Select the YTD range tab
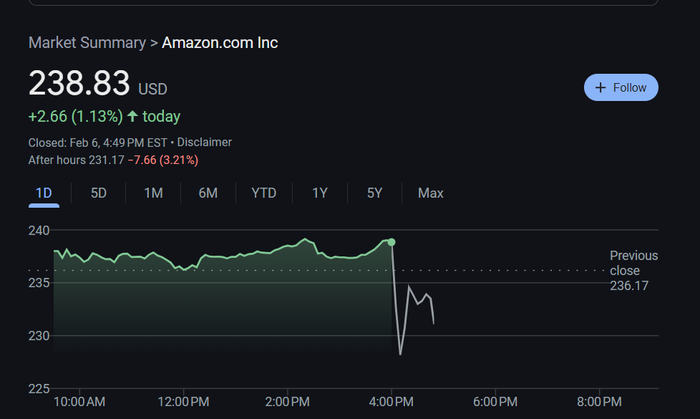Image resolution: width=700 pixels, height=419 pixels. pyautogui.click(x=264, y=193)
